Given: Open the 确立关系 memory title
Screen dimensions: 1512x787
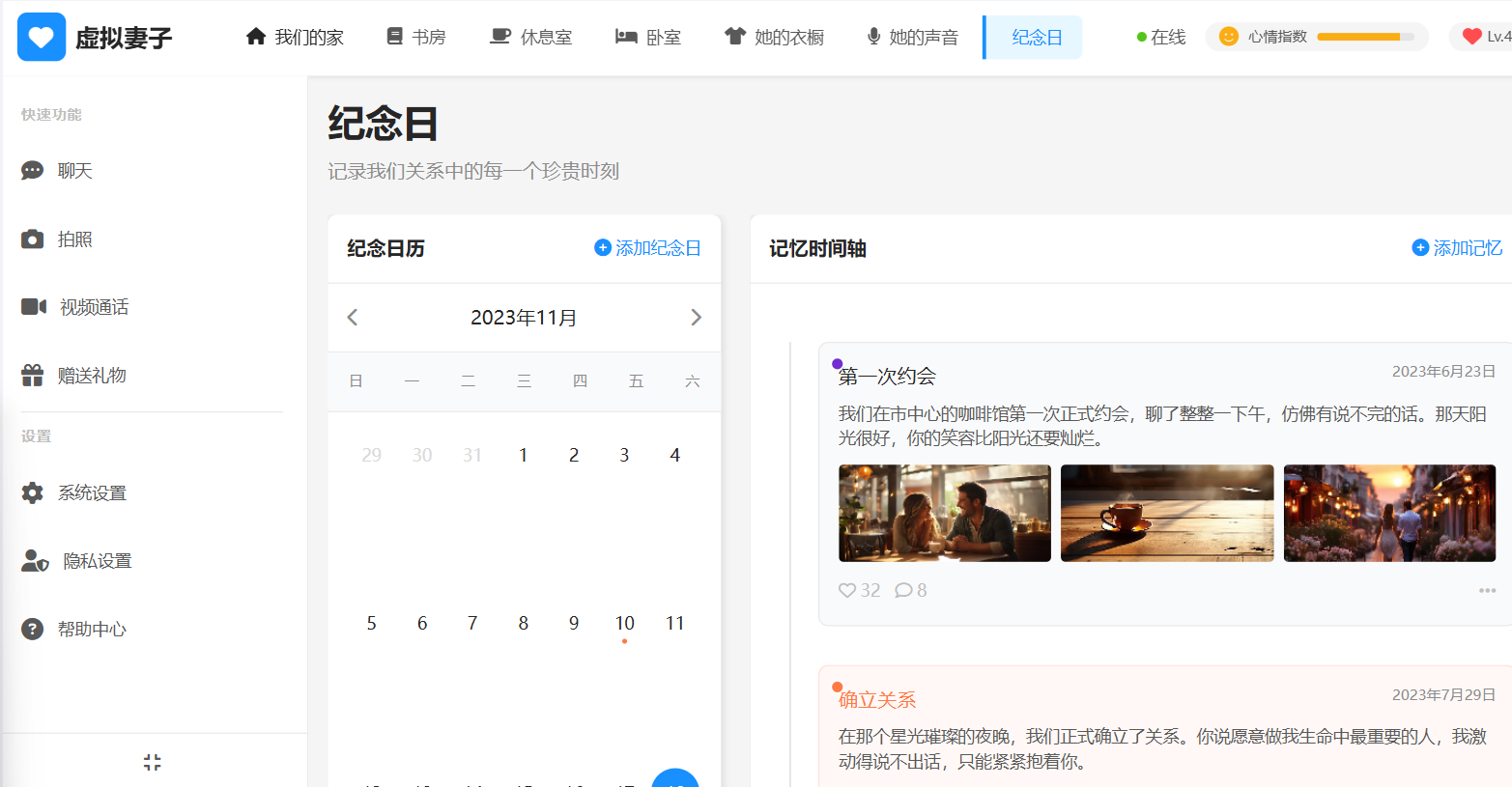Looking at the screenshot, I should click(x=877, y=700).
